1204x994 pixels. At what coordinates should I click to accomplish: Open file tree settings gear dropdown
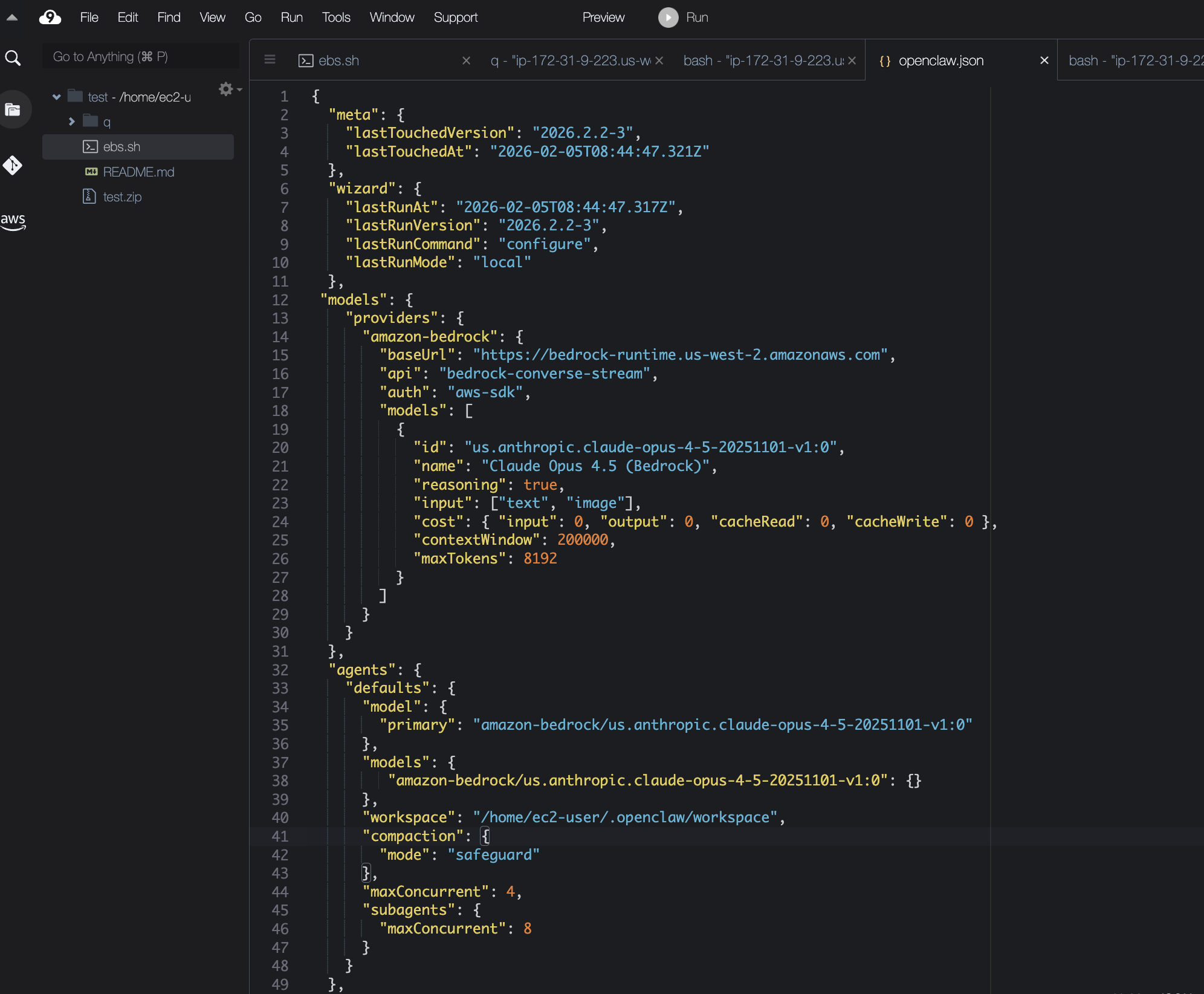click(x=229, y=89)
